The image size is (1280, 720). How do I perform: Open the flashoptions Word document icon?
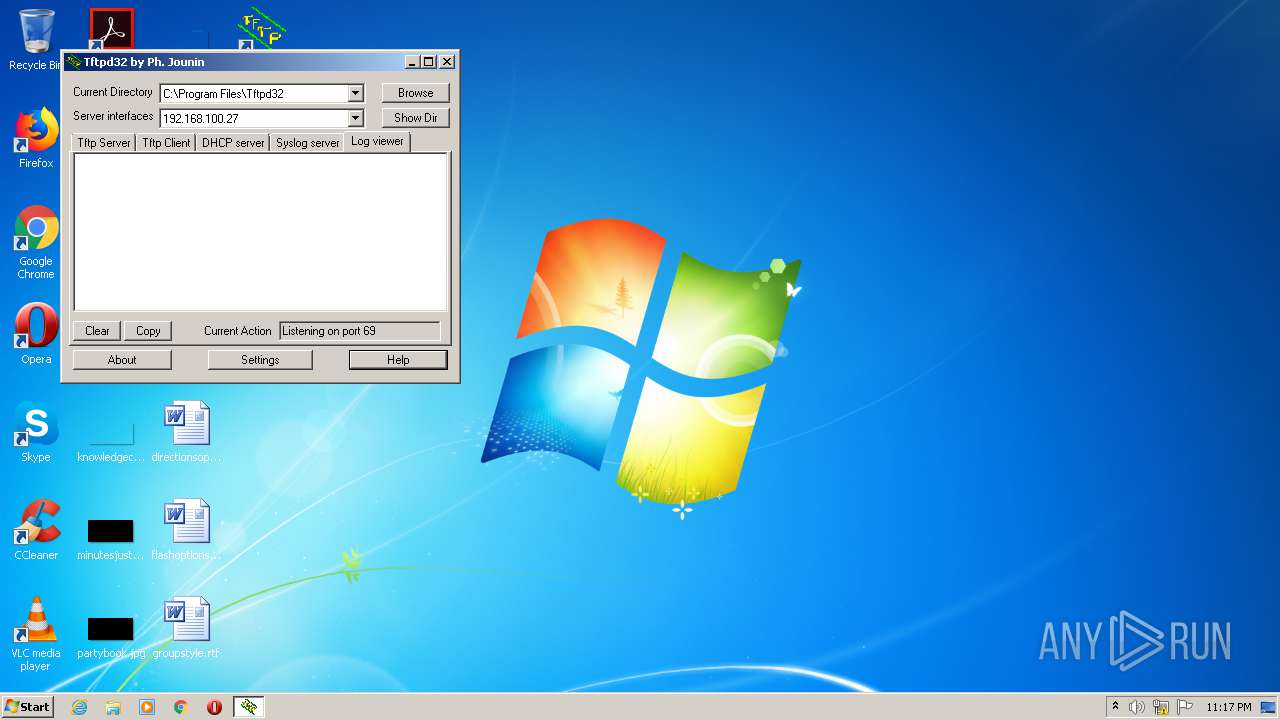[186, 530]
